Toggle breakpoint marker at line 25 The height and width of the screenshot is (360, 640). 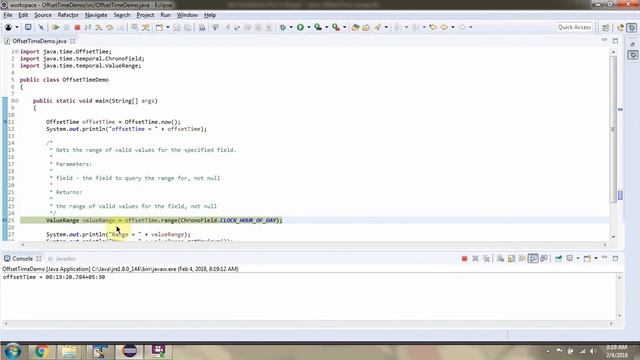[5, 220]
